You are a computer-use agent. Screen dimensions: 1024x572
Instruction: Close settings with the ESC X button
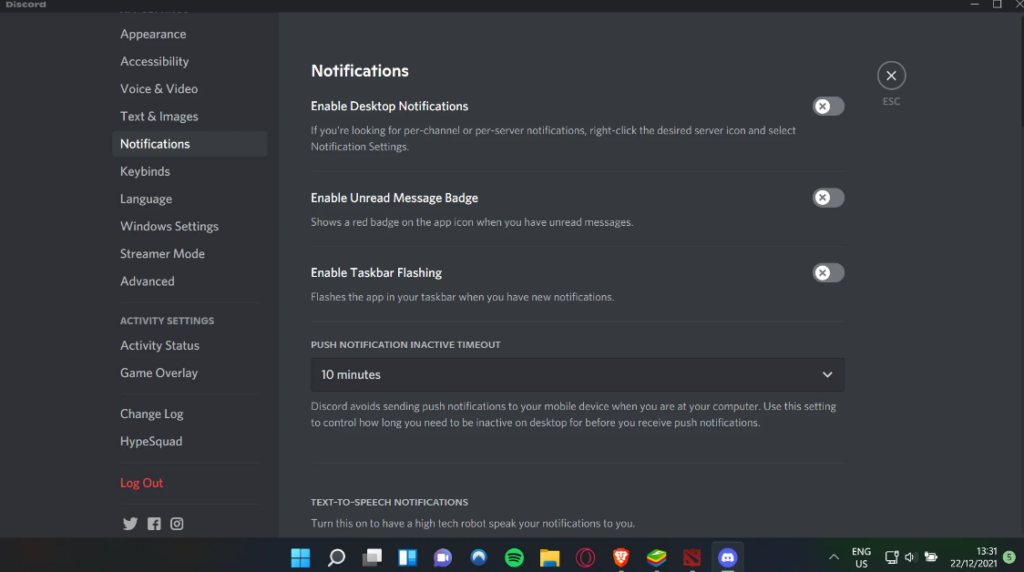(x=891, y=76)
